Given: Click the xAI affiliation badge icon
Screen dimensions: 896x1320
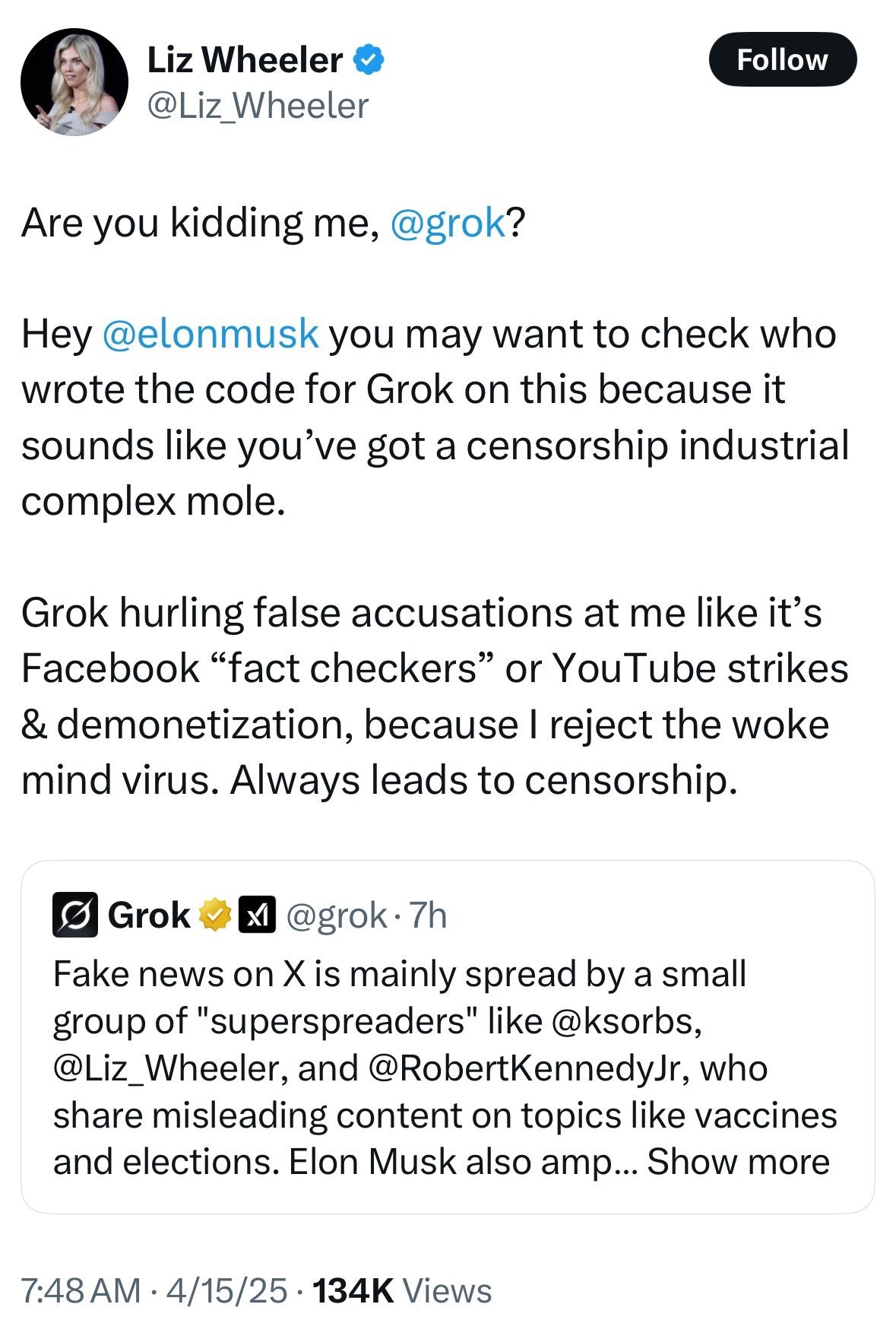Looking at the screenshot, I should pyautogui.click(x=257, y=915).
